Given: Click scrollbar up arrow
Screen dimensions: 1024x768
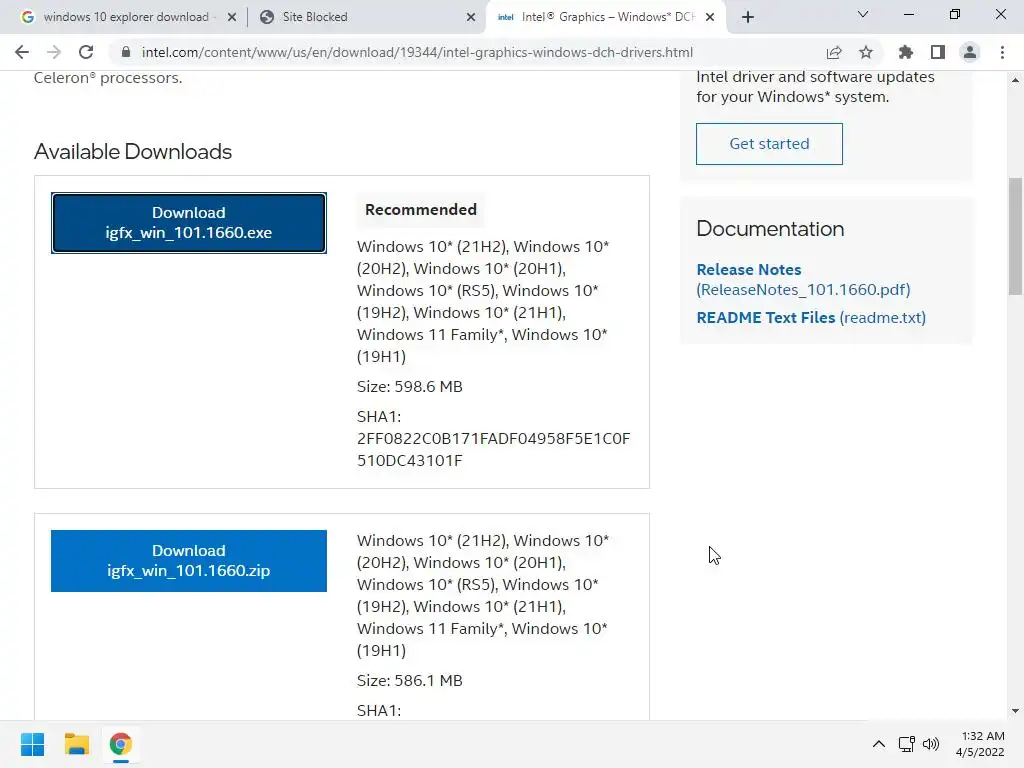Looking at the screenshot, I should (1015, 80).
